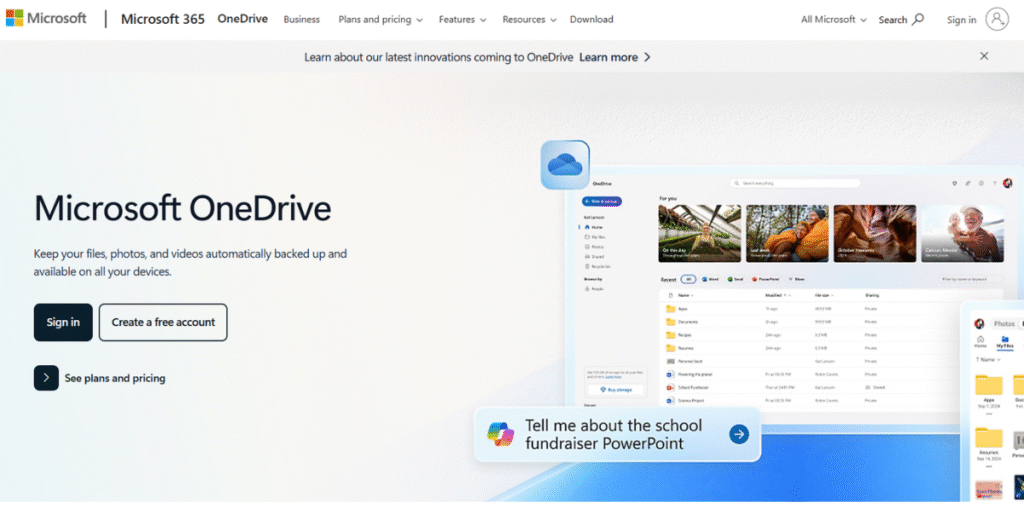Open the More filter pill

coord(797,279)
